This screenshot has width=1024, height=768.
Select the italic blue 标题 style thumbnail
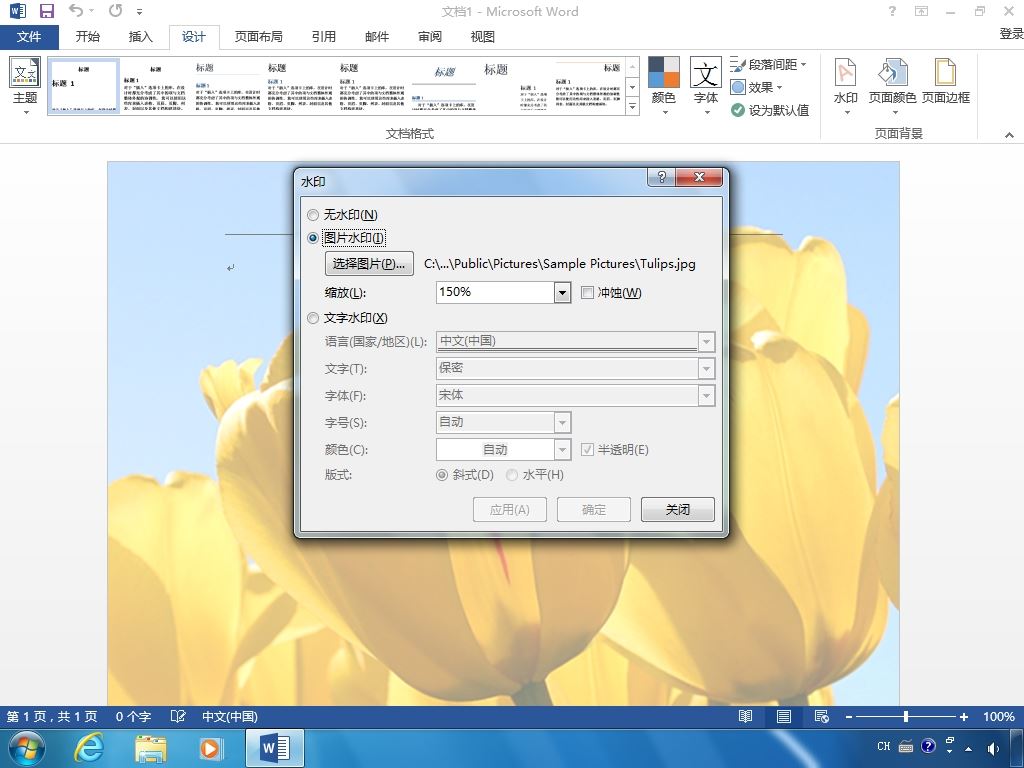444,87
